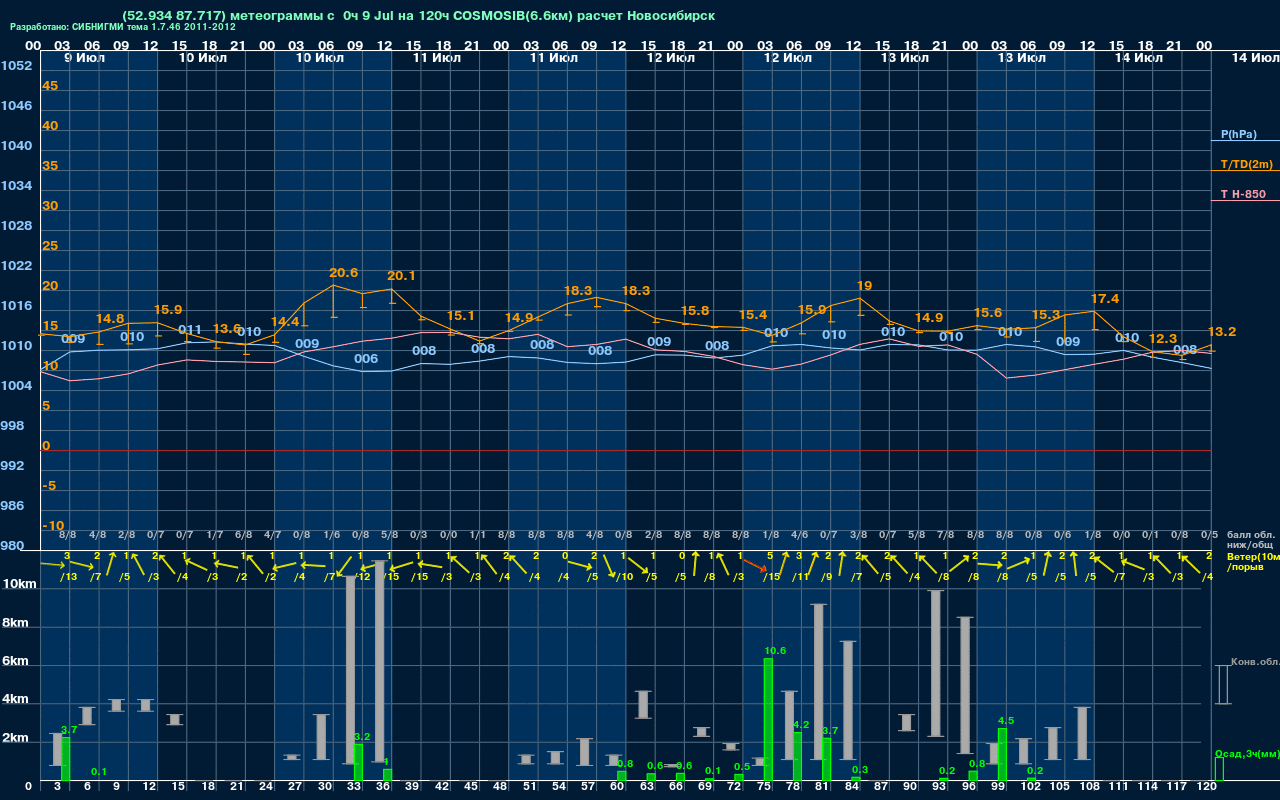Click the 3.2 precipitation value label
This screenshot has width=1280, height=800.
(x=362, y=736)
